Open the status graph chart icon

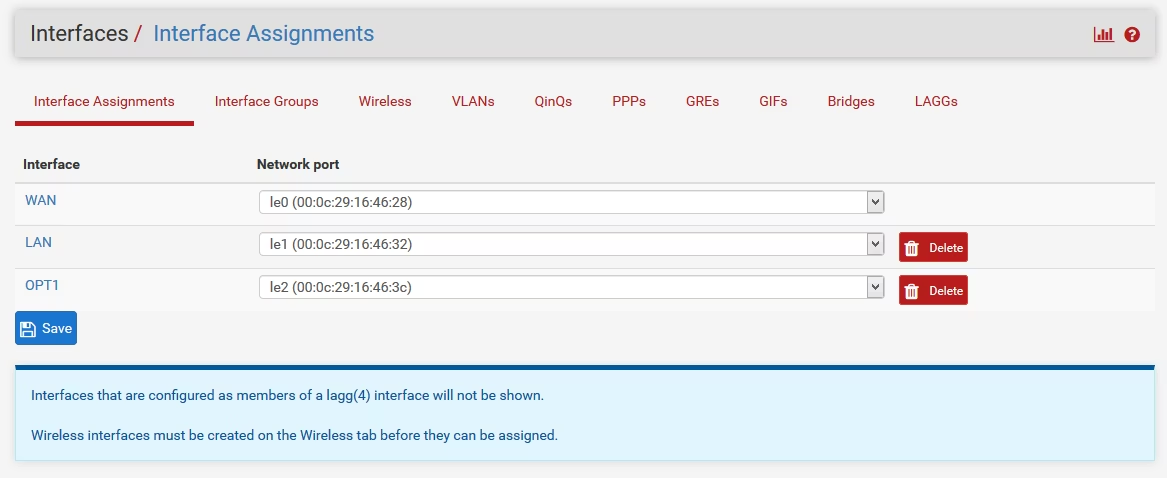[1103, 34]
